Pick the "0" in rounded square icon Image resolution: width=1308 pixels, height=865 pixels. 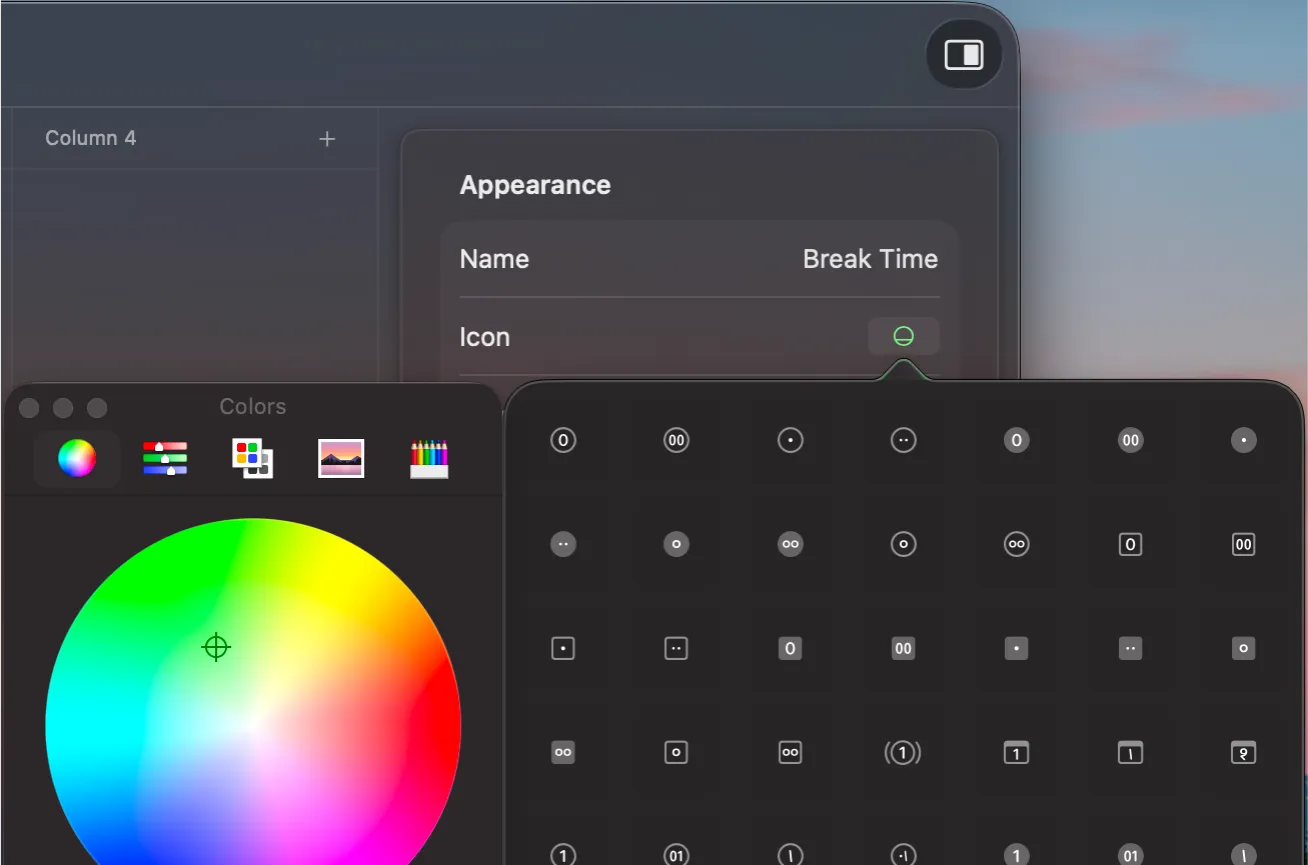1130,544
